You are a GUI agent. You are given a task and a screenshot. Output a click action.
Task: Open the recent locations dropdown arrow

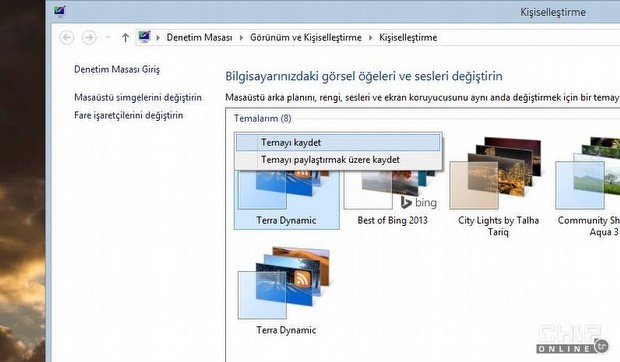[x=108, y=38]
